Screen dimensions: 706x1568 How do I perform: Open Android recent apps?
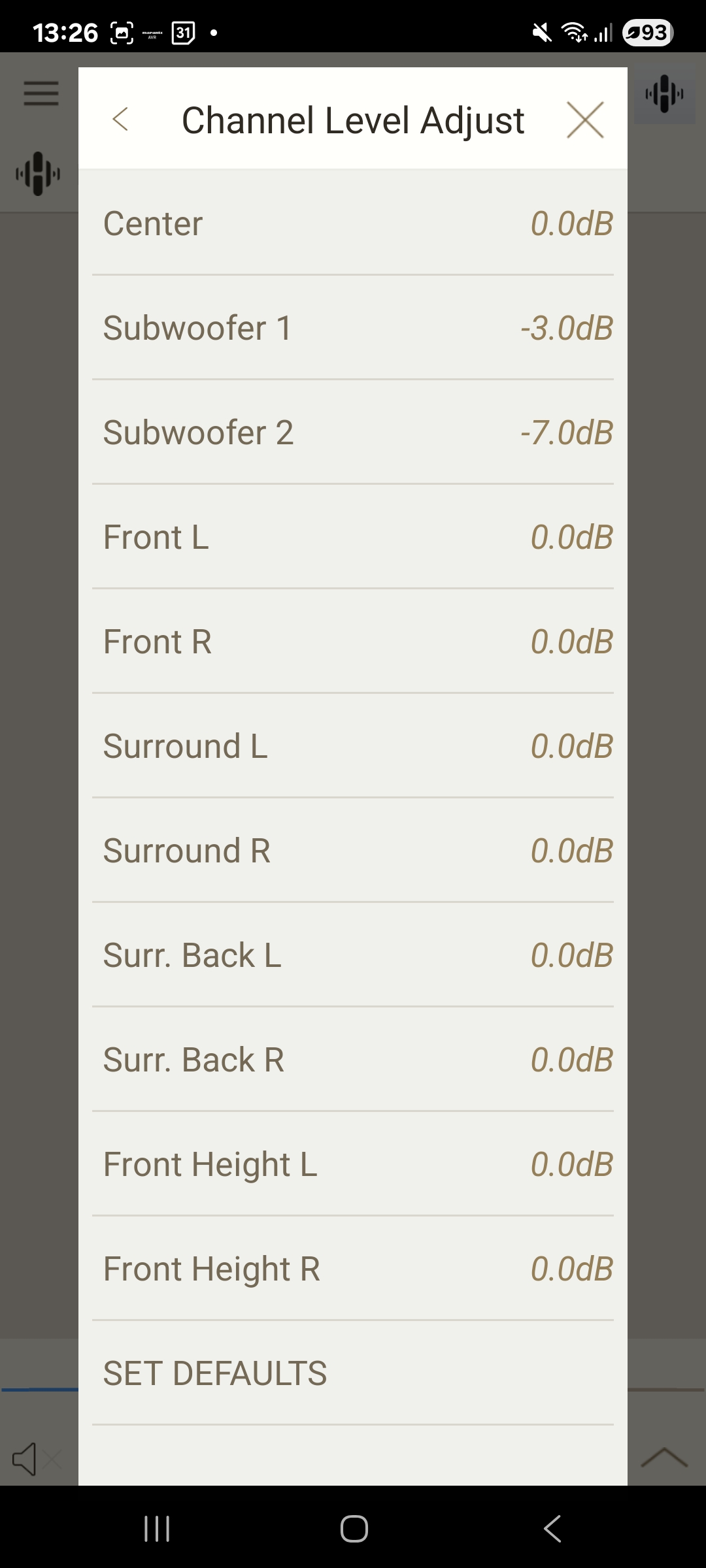point(157,1529)
